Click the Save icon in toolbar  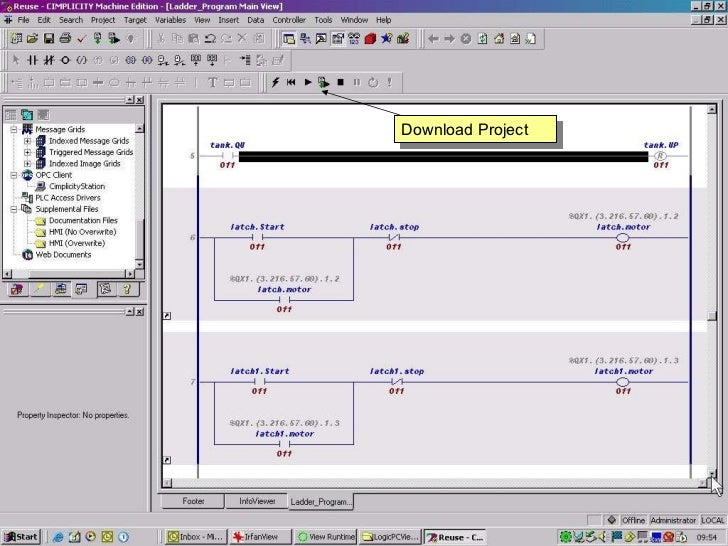tap(48, 39)
